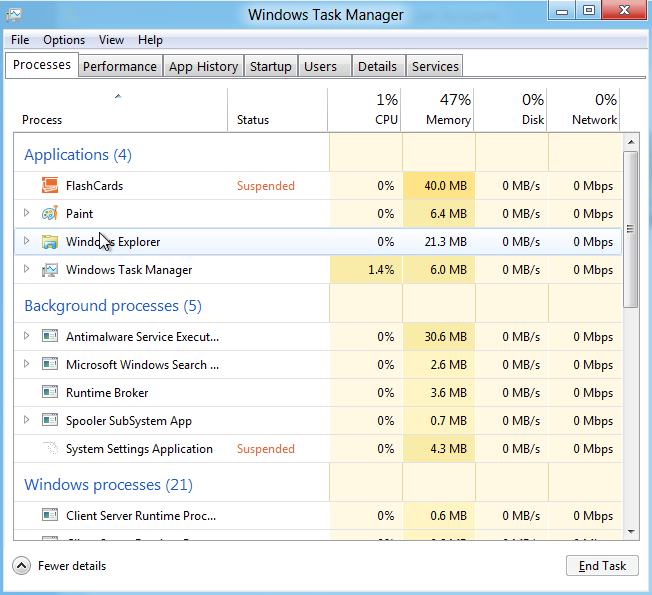Expand the Antimalware Service Executable entry
Viewport: 652px width, 595px height.
[26, 336]
